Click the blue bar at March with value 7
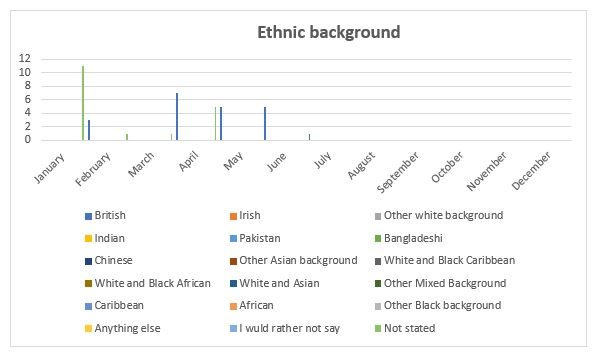The width and height of the screenshot is (598, 362). tap(177, 117)
